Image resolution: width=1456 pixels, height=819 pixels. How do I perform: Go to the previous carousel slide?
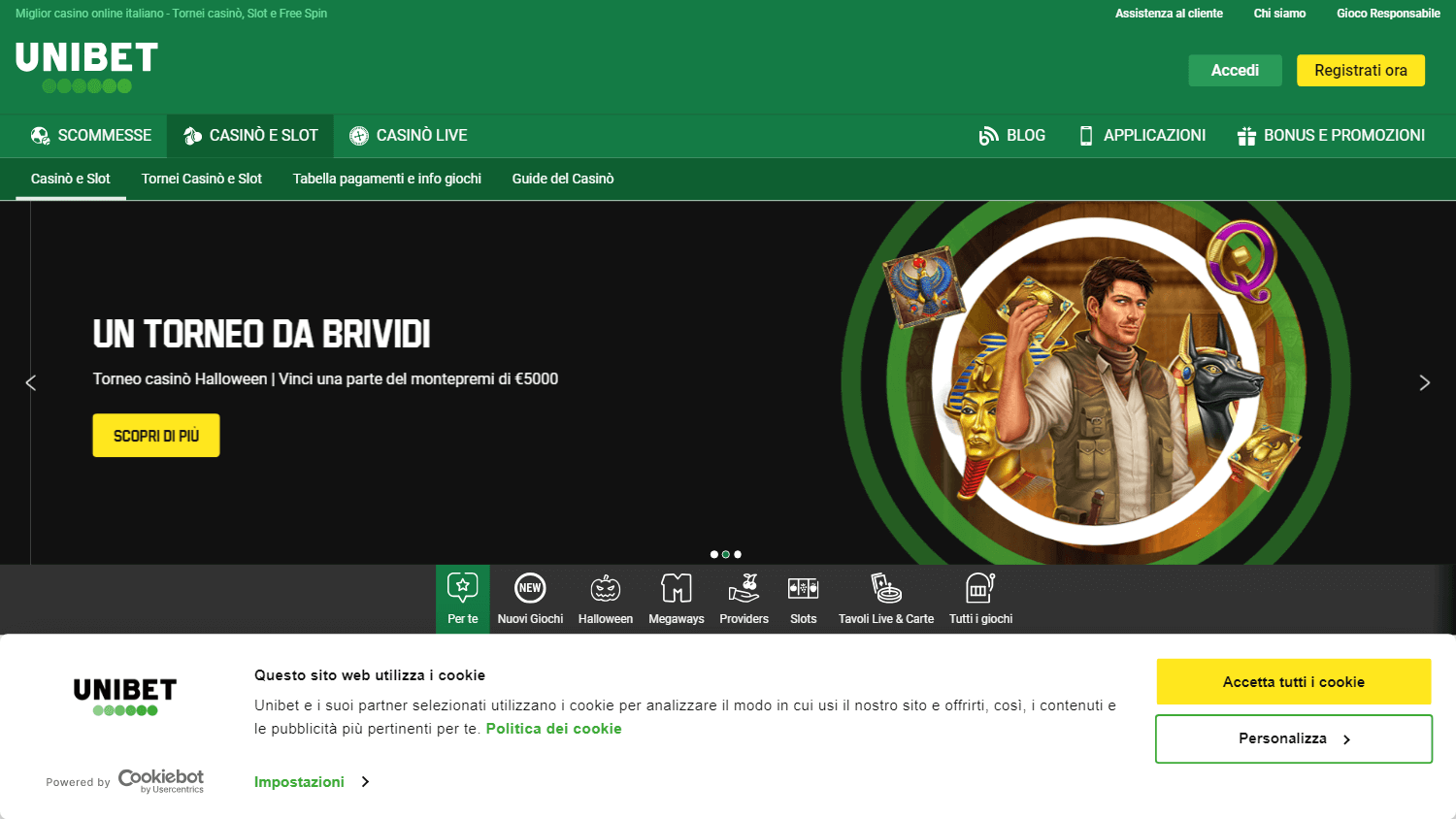[x=31, y=383]
